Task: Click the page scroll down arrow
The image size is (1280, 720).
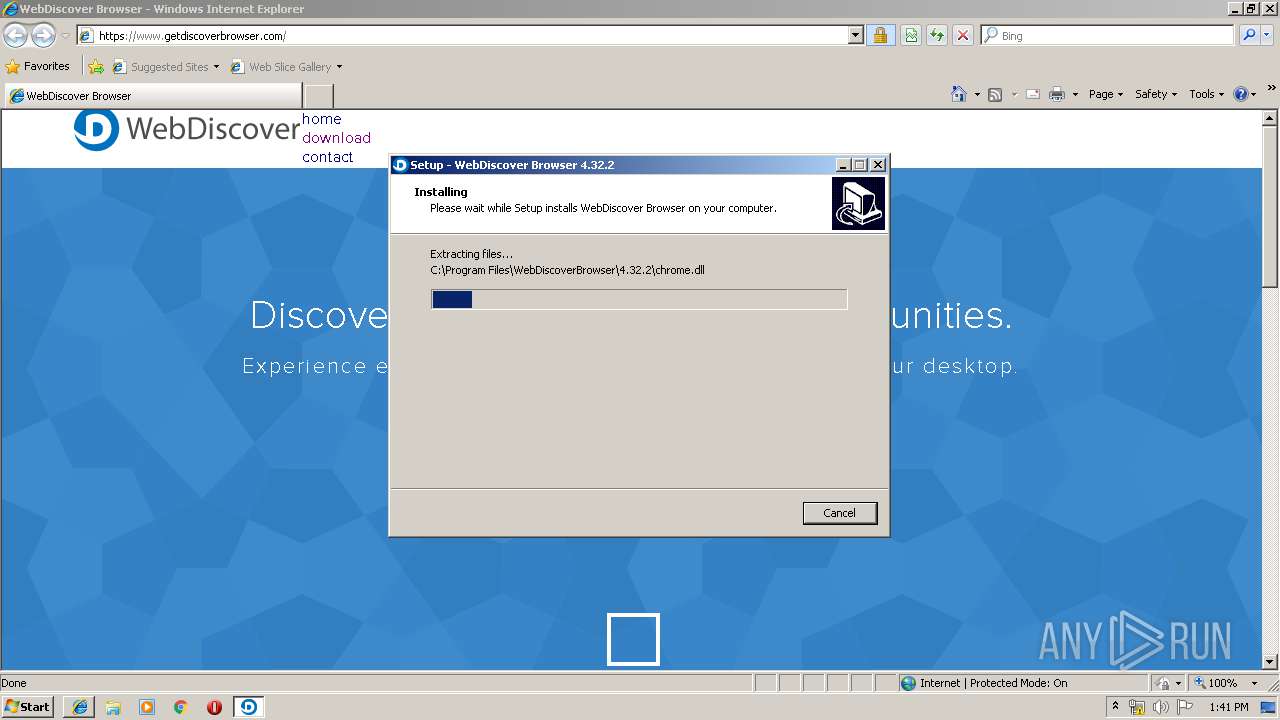Action: (1271, 661)
